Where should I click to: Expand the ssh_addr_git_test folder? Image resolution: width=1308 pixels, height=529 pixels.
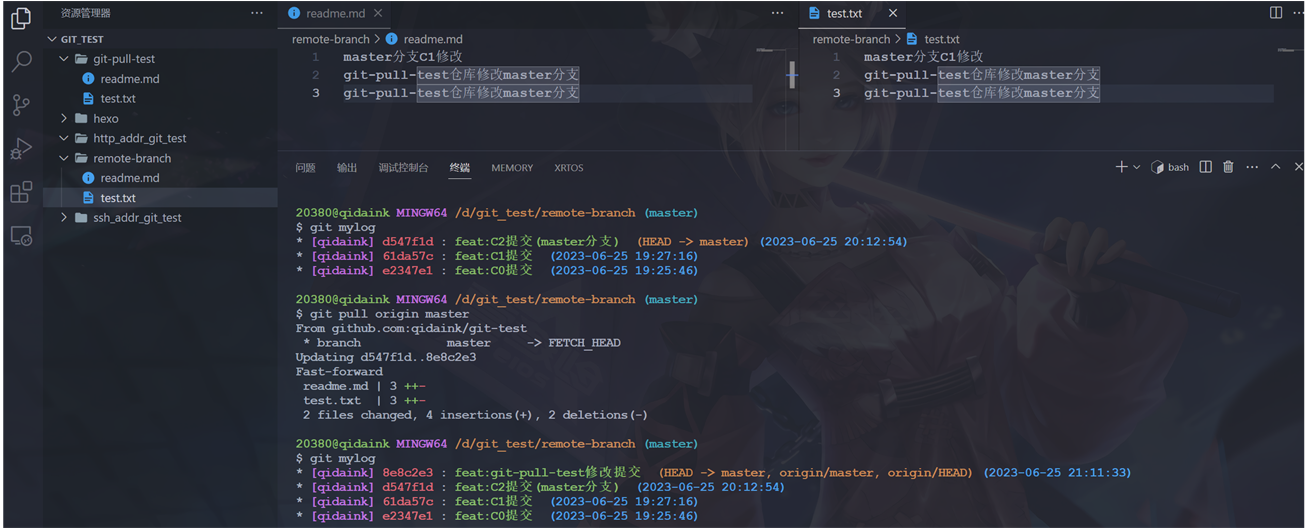coord(137,217)
